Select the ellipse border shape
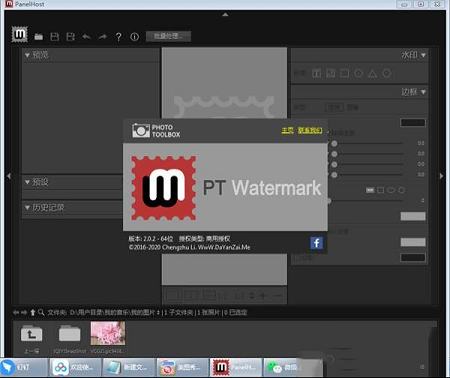The height and width of the screenshot is (378, 450). point(391,190)
